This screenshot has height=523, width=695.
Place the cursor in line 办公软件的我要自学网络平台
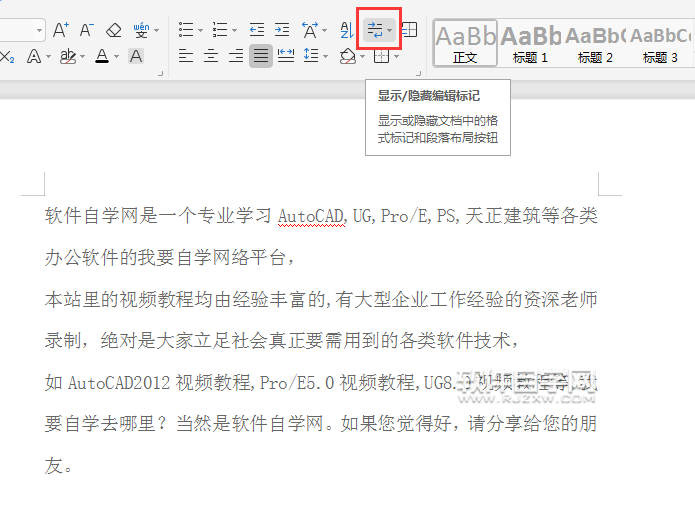(x=168, y=258)
